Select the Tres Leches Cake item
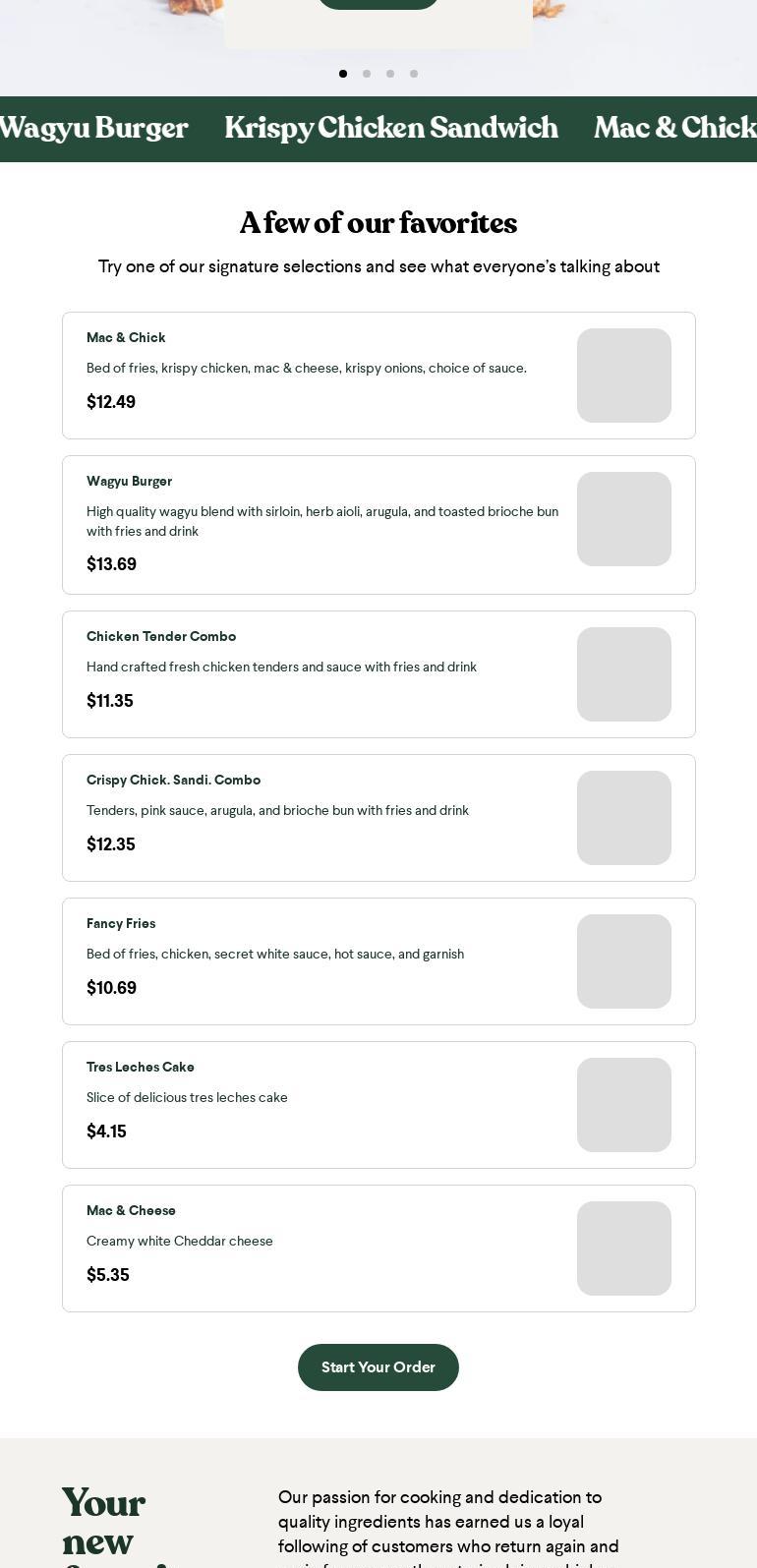This screenshot has height=1568, width=757. [141, 1067]
